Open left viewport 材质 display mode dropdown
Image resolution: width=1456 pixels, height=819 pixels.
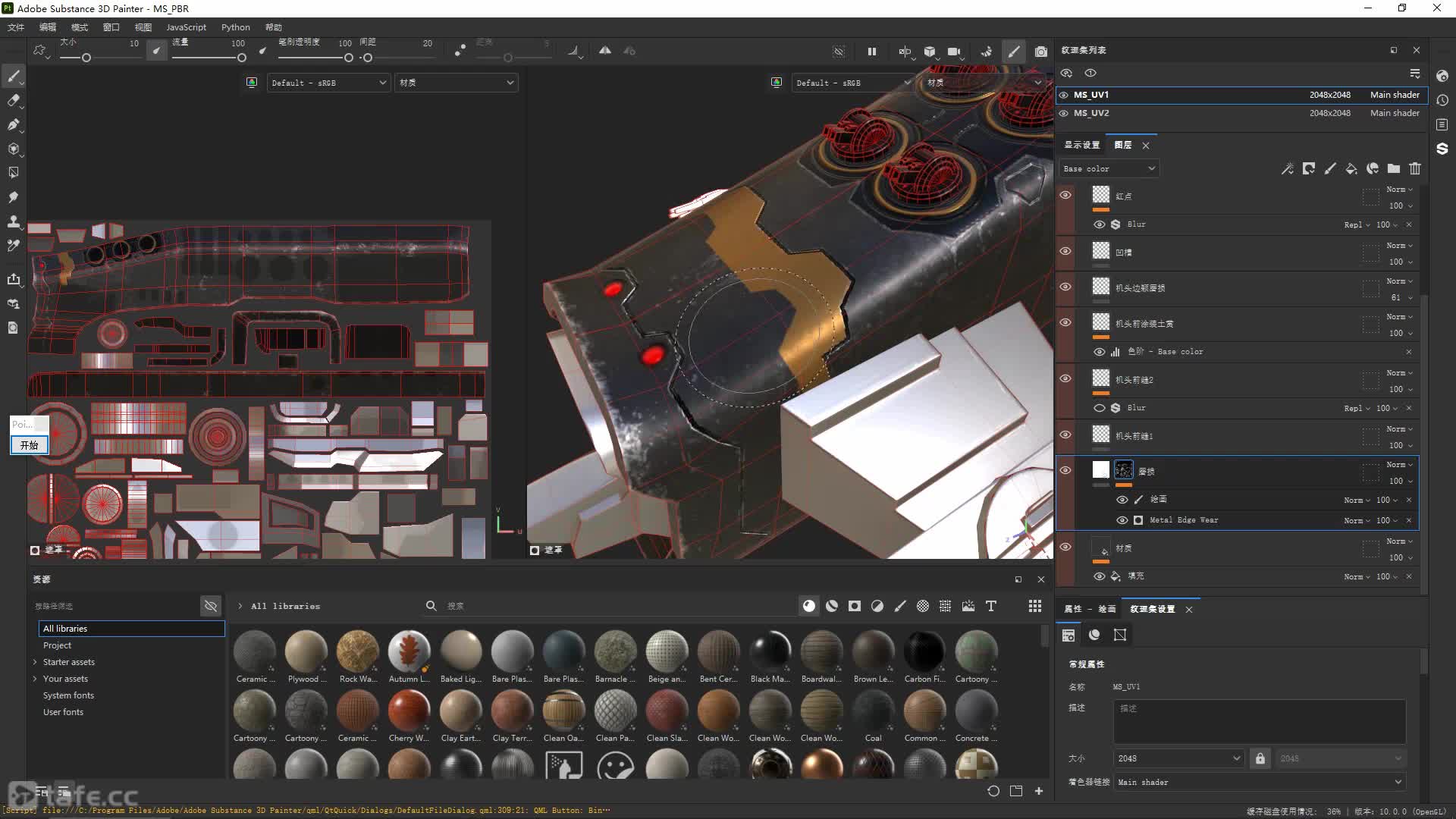coord(456,83)
